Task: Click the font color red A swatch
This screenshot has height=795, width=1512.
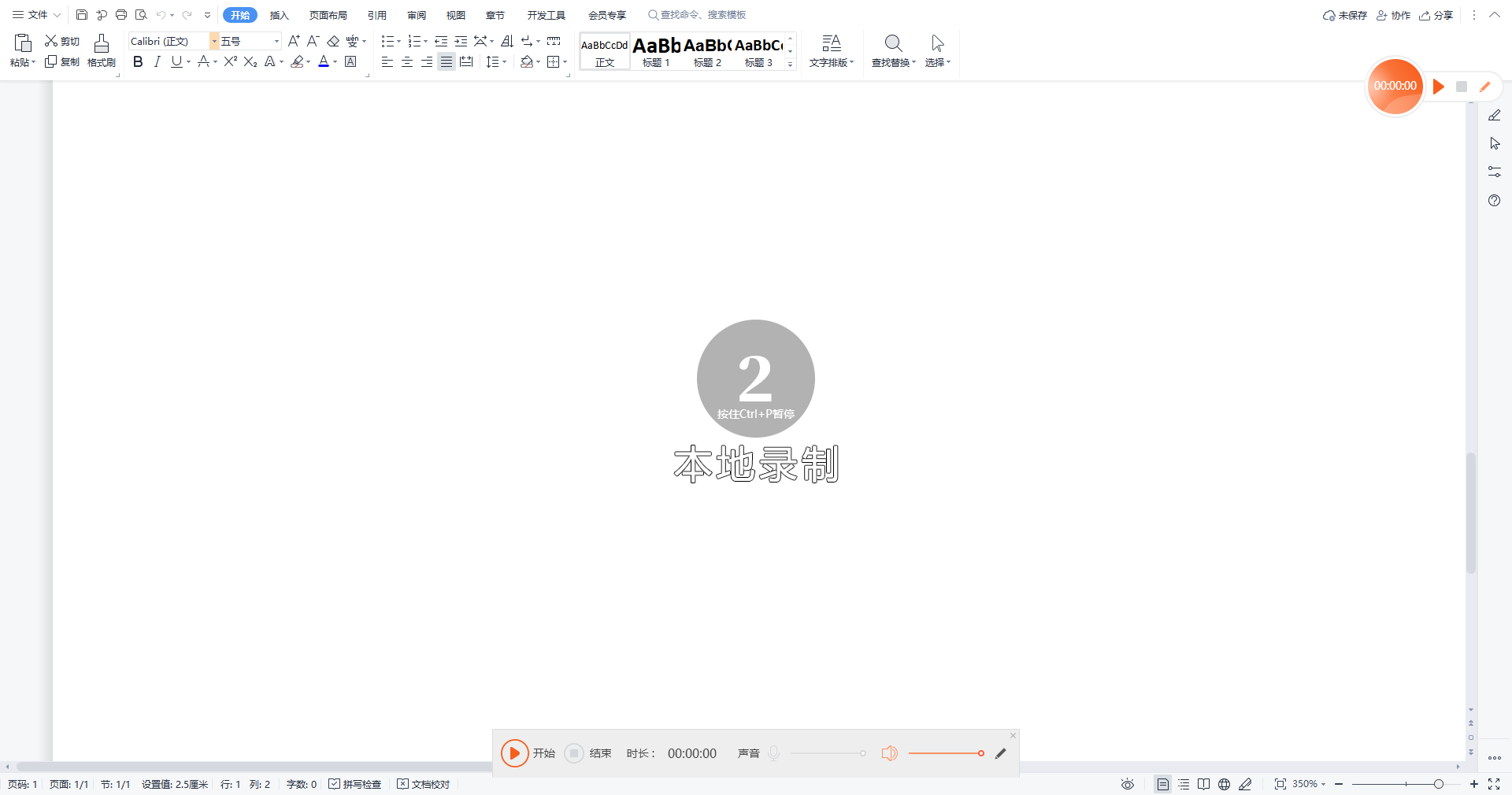Action: pyautogui.click(x=324, y=61)
